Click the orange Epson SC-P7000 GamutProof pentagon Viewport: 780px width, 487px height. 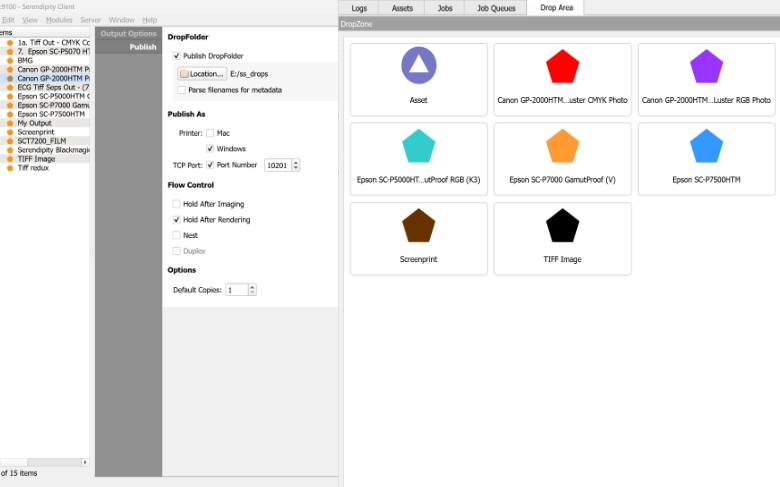click(x=563, y=147)
